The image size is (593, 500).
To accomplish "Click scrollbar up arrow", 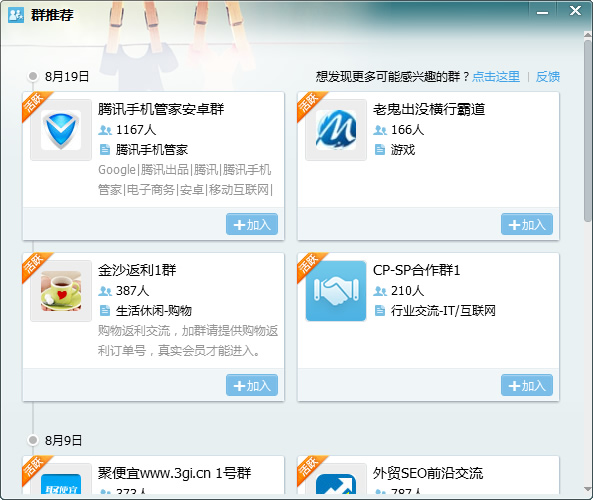I will [587, 34].
